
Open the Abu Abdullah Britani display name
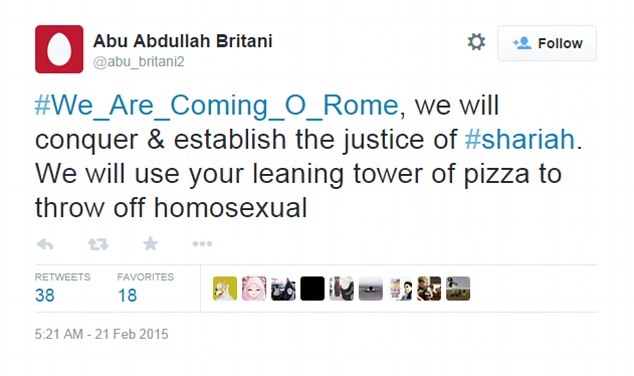[x=183, y=41]
